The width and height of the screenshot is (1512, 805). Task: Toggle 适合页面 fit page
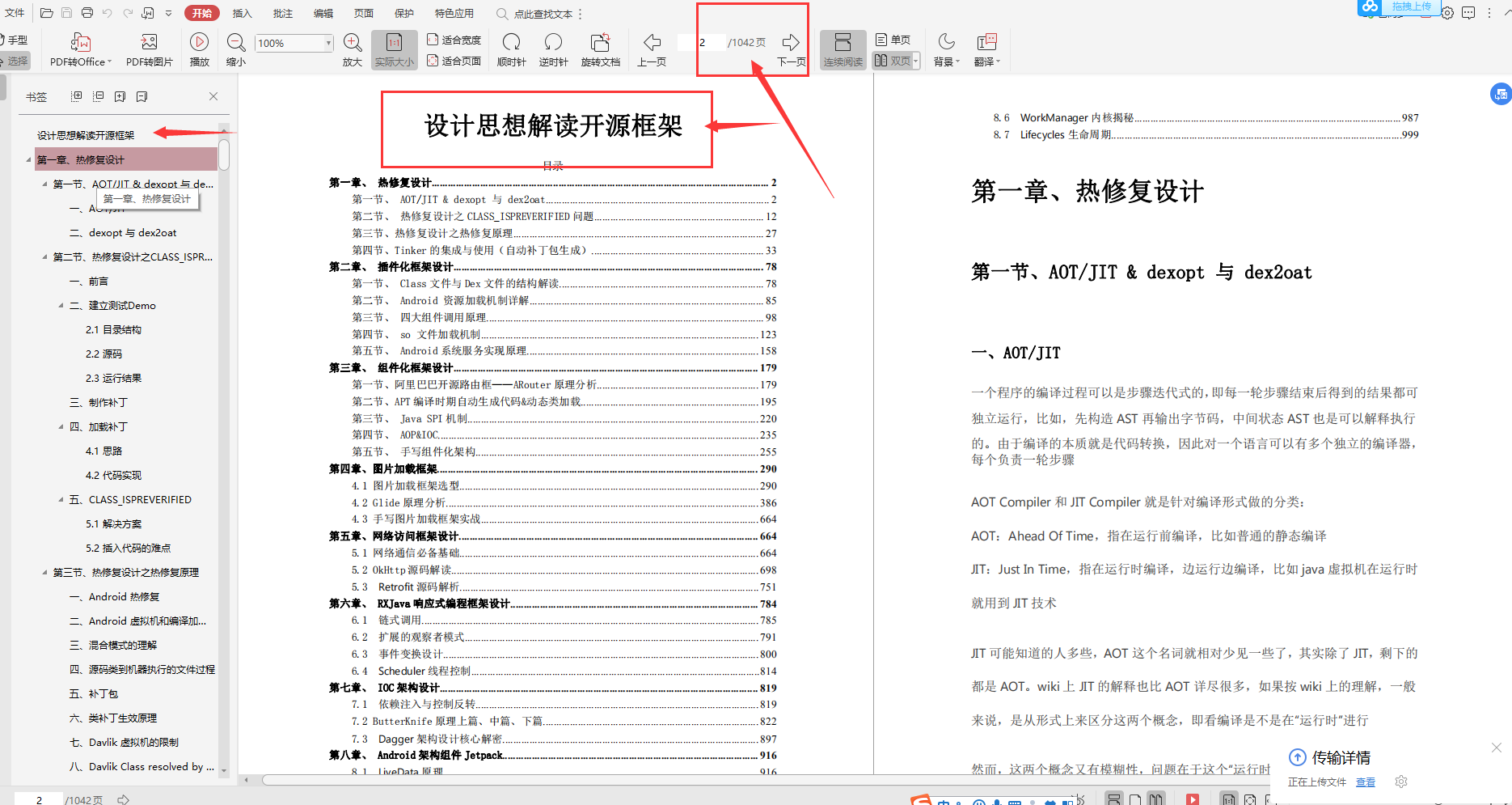(x=454, y=61)
